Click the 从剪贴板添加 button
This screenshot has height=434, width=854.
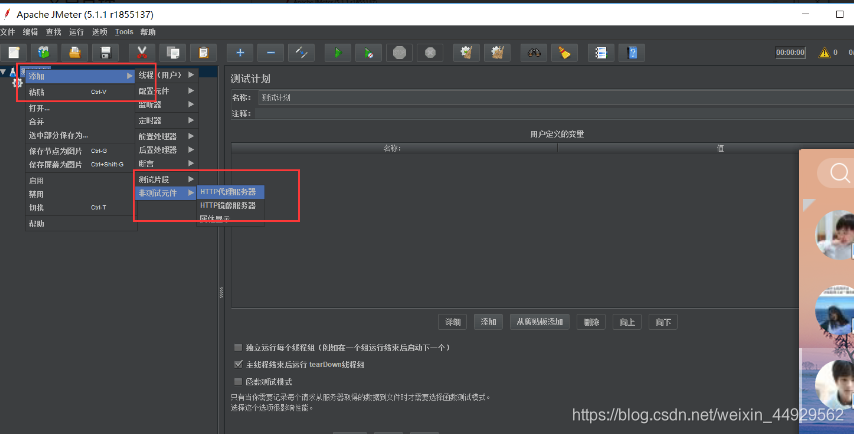(x=540, y=322)
